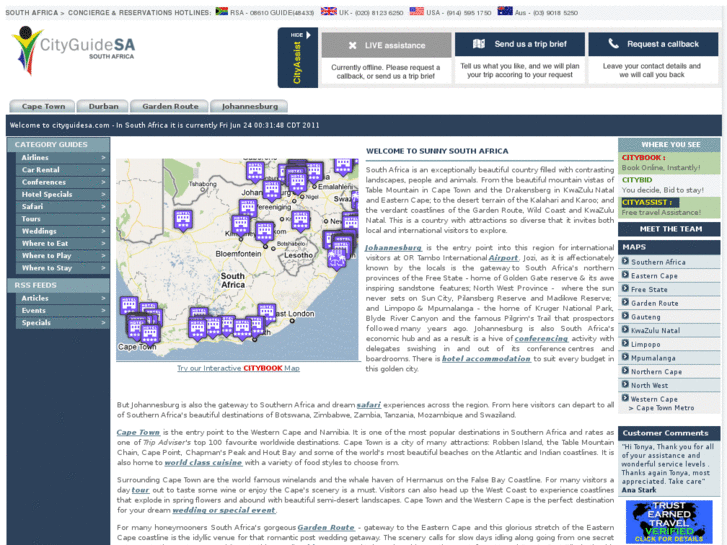Open the Cape Town tab
This screenshot has height=545, width=727.
tap(43, 106)
